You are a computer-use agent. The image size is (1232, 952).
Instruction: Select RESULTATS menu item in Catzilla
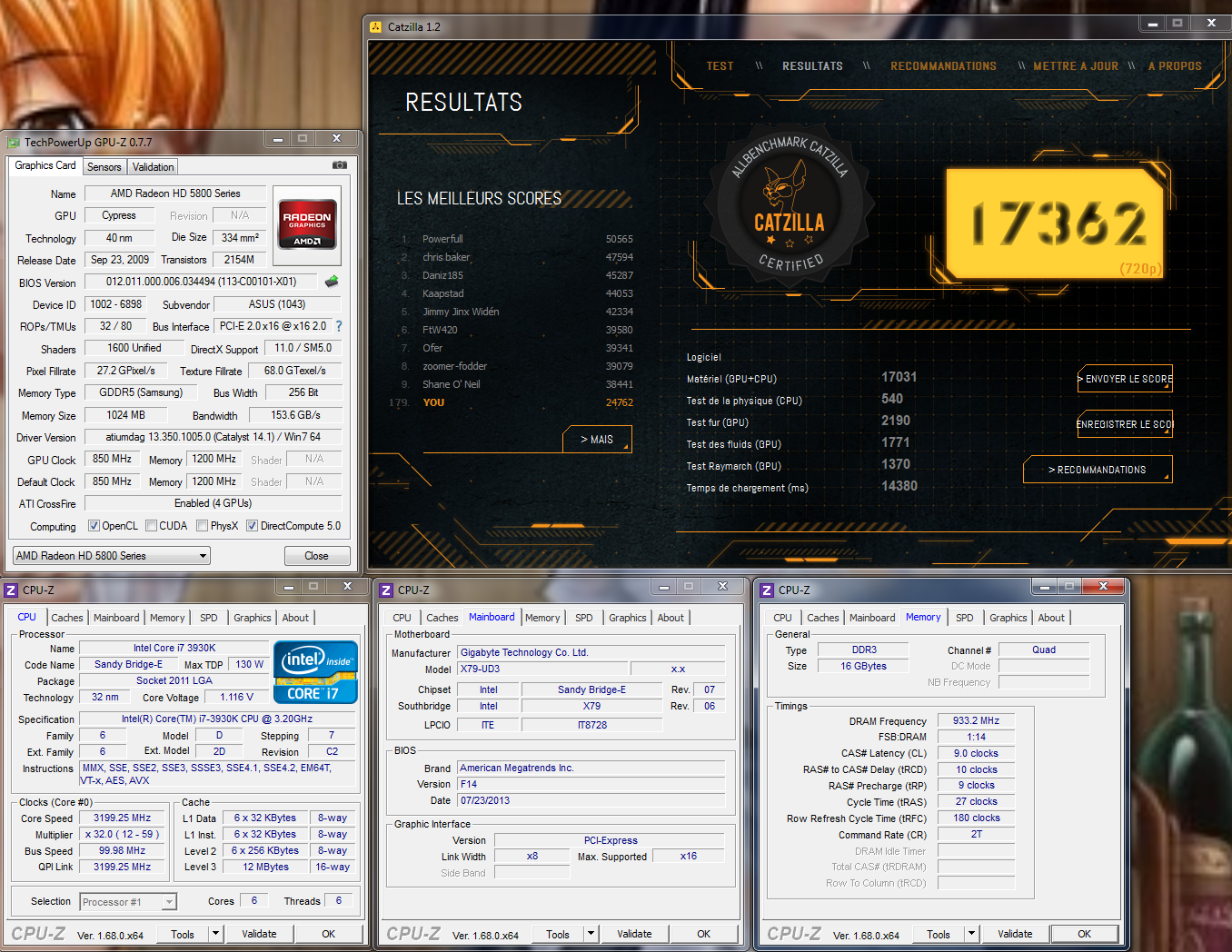[812, 66]
